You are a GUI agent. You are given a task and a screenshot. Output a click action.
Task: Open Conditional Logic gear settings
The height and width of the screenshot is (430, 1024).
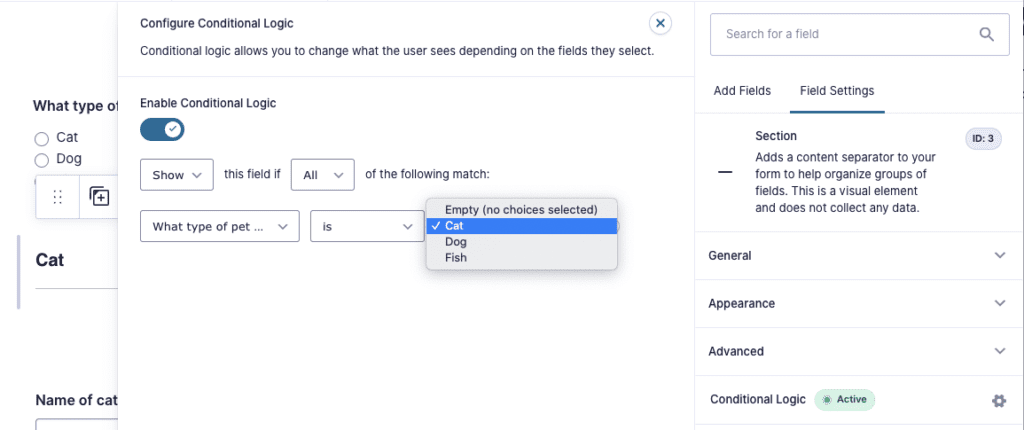pos(999,401)
